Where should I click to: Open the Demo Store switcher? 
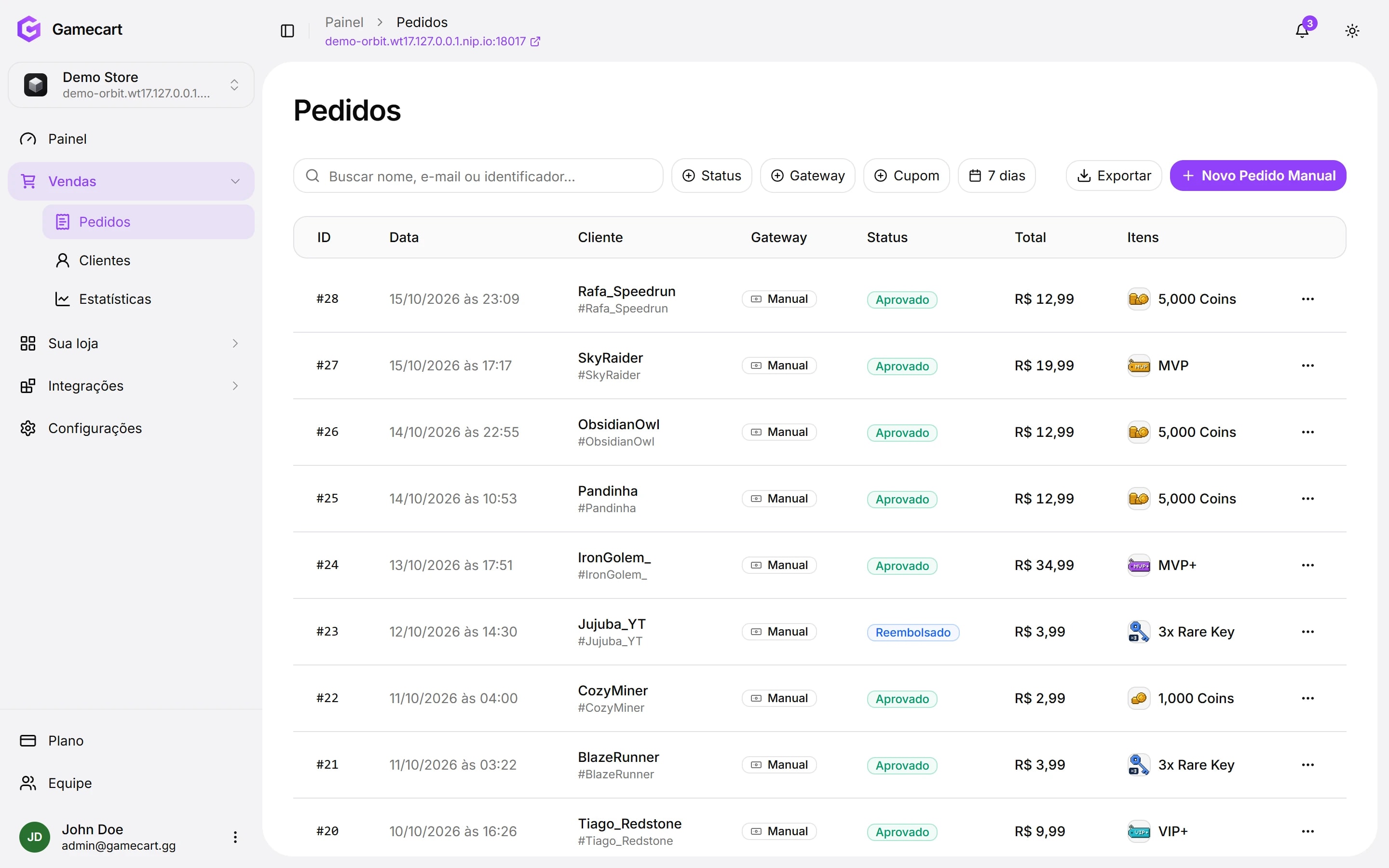coord(131,85)
